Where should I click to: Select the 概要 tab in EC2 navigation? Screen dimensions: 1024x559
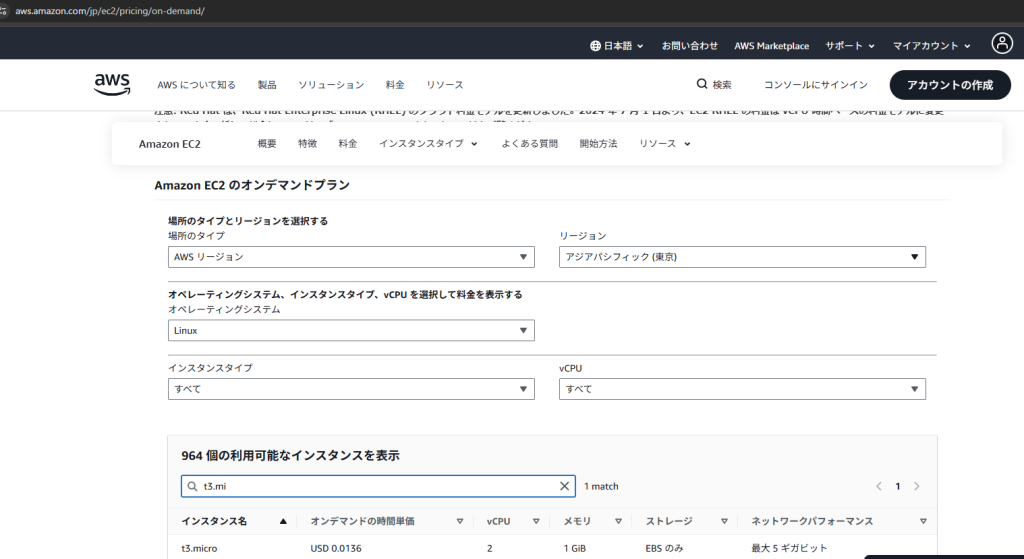(267, 144)
